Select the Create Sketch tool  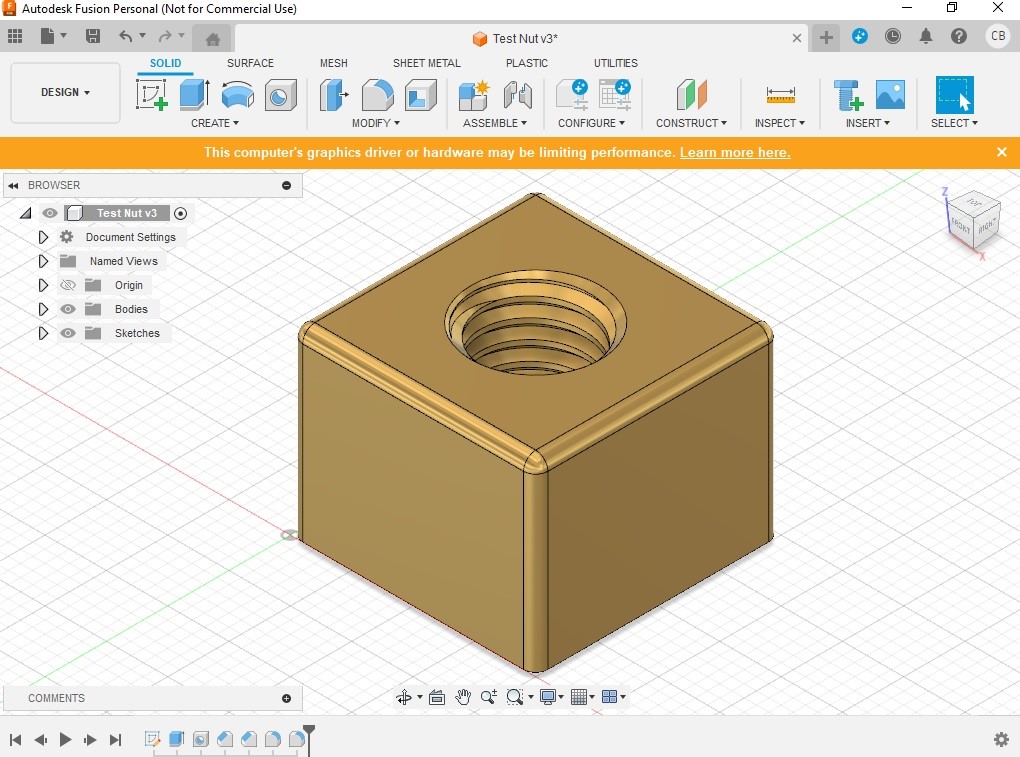coord(152,95)
